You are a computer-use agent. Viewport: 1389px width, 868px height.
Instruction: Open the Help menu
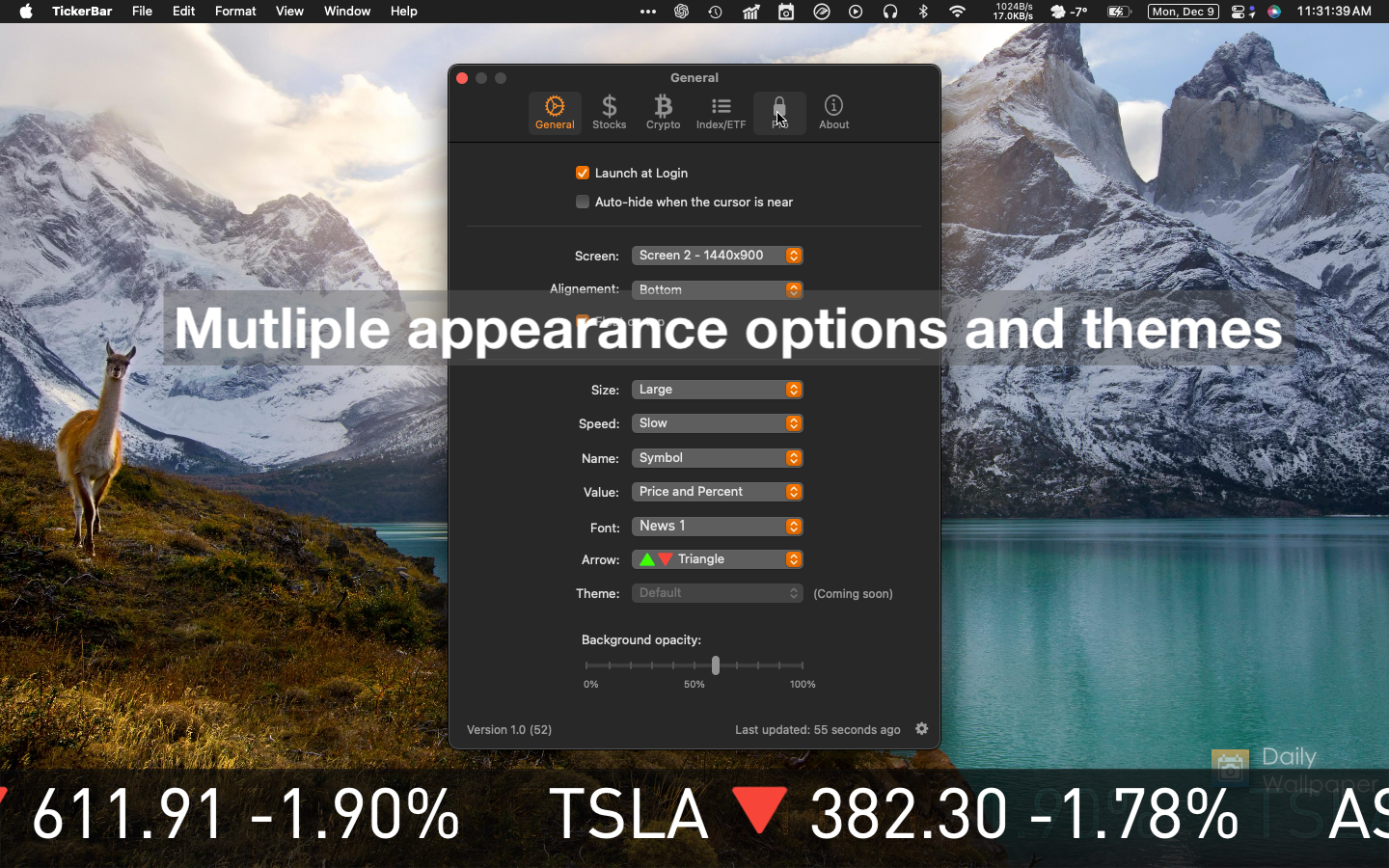click(404, 12)
